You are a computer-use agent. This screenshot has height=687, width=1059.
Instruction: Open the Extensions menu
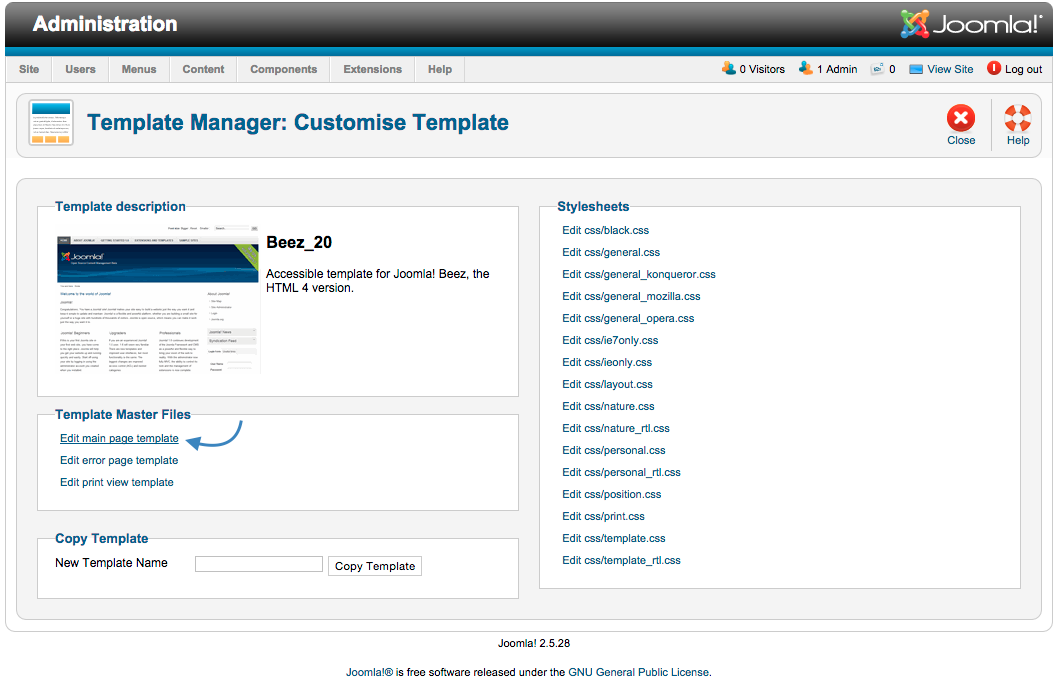coord(373,69)
